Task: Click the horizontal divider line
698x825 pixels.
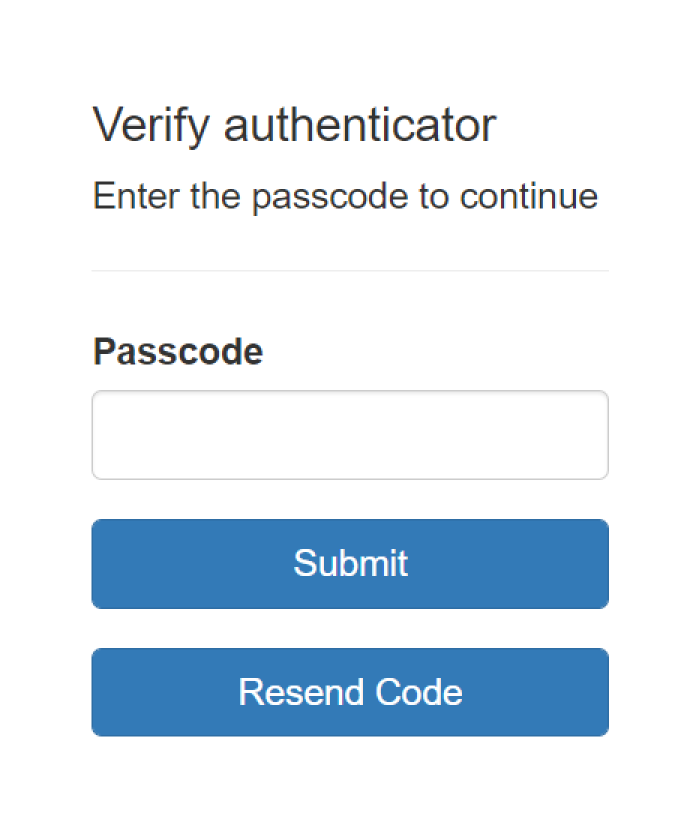Action: [x=349, y=269]
